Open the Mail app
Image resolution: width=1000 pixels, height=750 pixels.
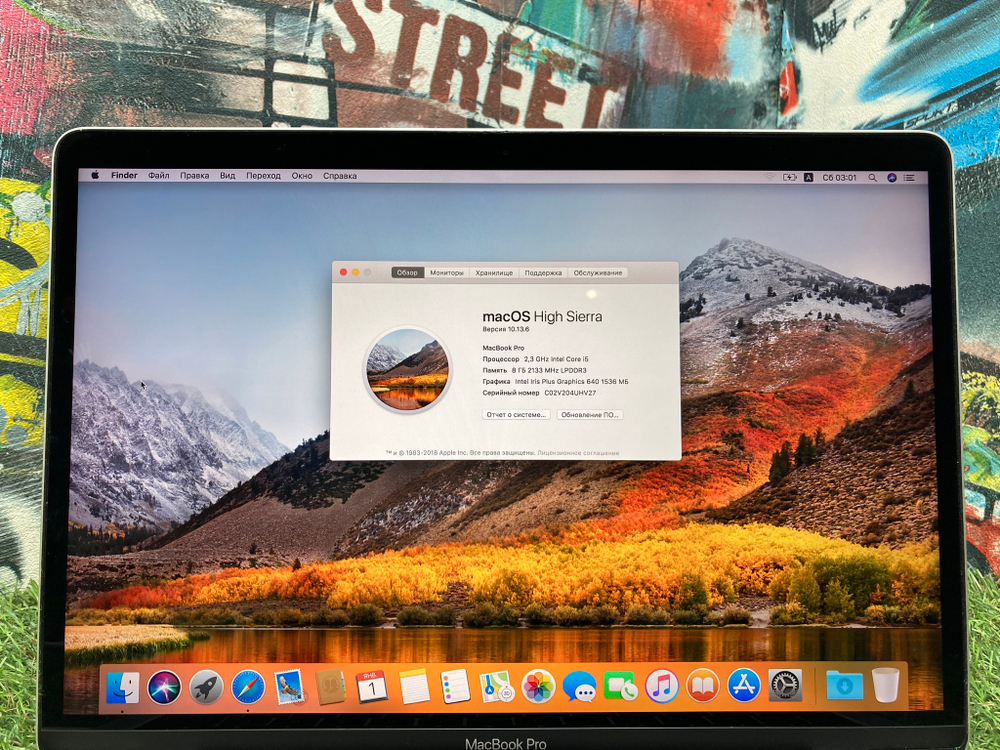click(288, 688)
